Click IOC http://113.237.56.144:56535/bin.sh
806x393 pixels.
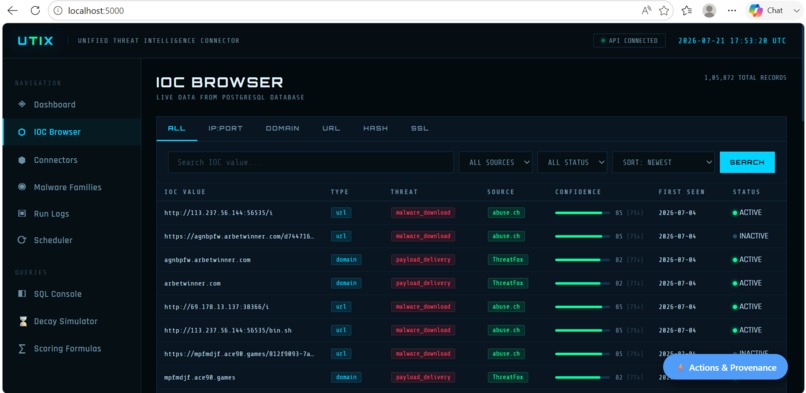(x=228, y=330)
